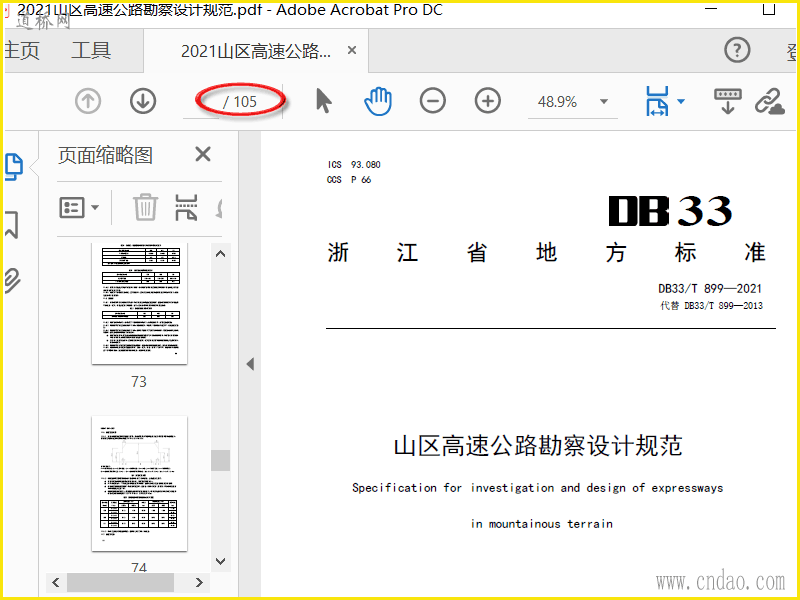Select page 74 thumbnail
The height and width of the screenshot is (600, 800).
pos(139,484)
